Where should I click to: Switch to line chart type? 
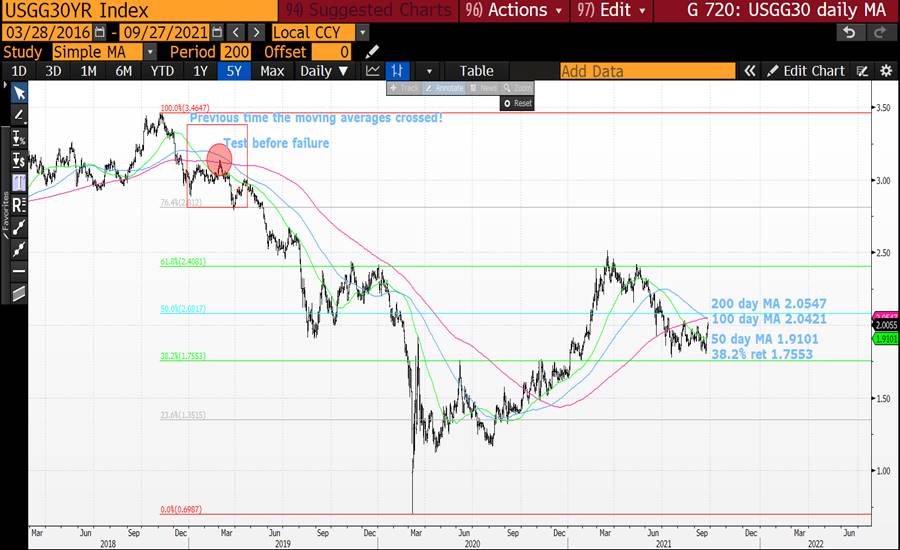[x=373, y=71]
